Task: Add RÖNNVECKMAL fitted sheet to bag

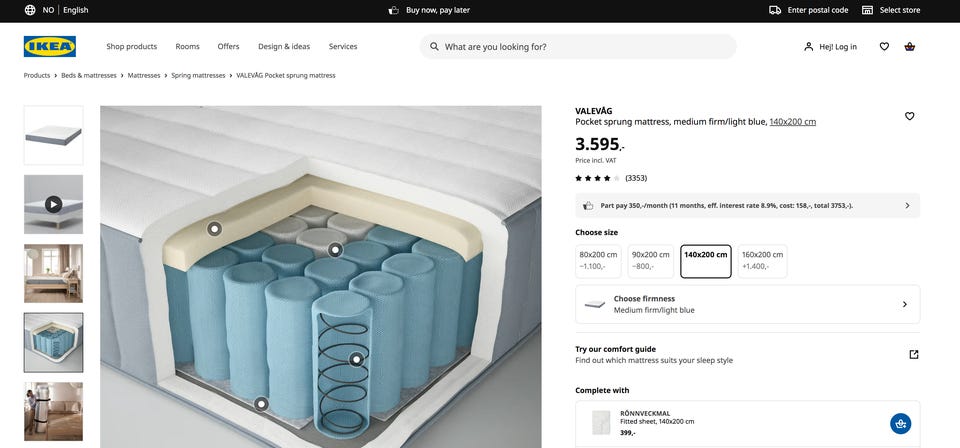Action: point(900,424)
